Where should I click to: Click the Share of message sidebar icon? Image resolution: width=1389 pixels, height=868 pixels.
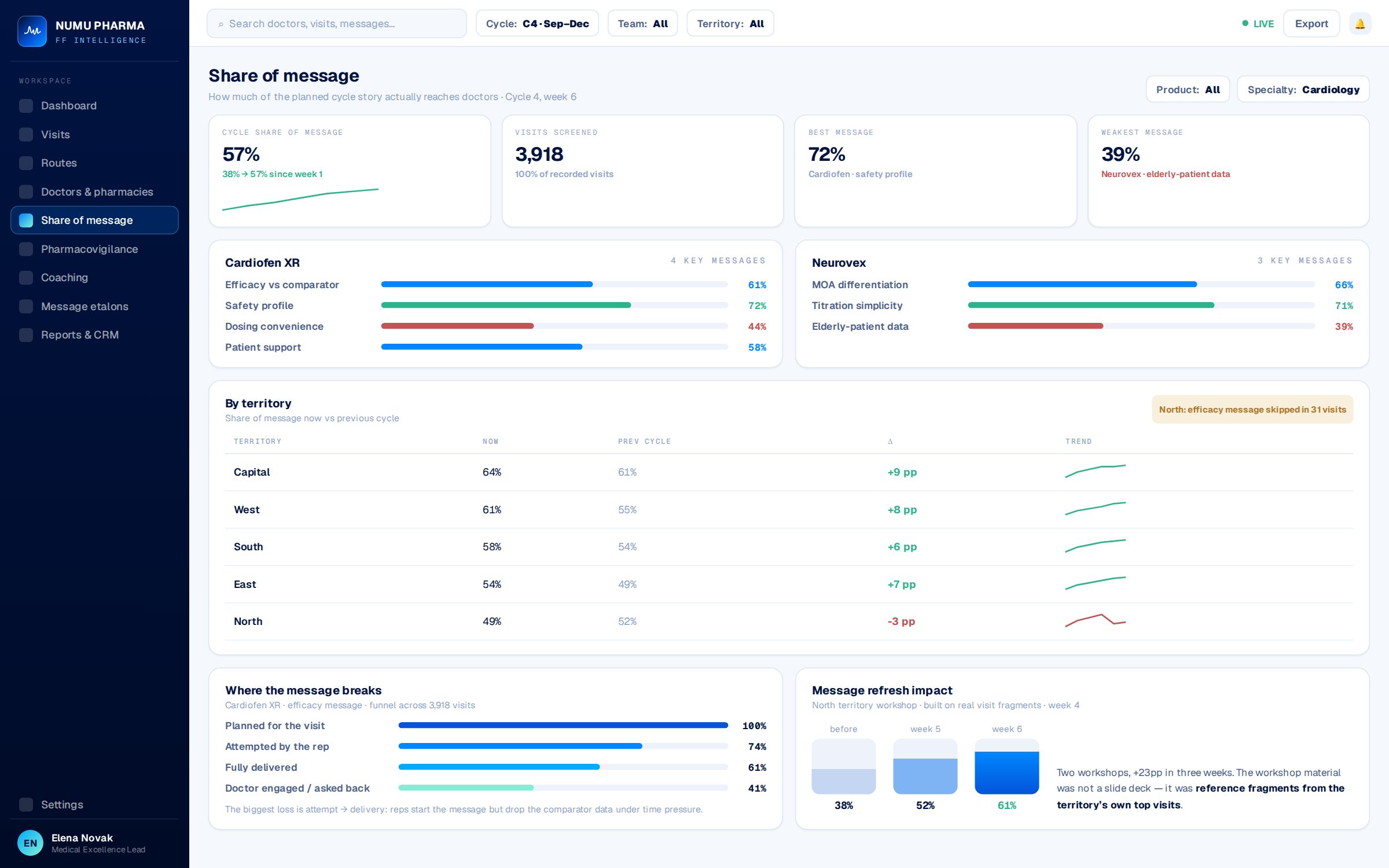click(x=26, y=220)
